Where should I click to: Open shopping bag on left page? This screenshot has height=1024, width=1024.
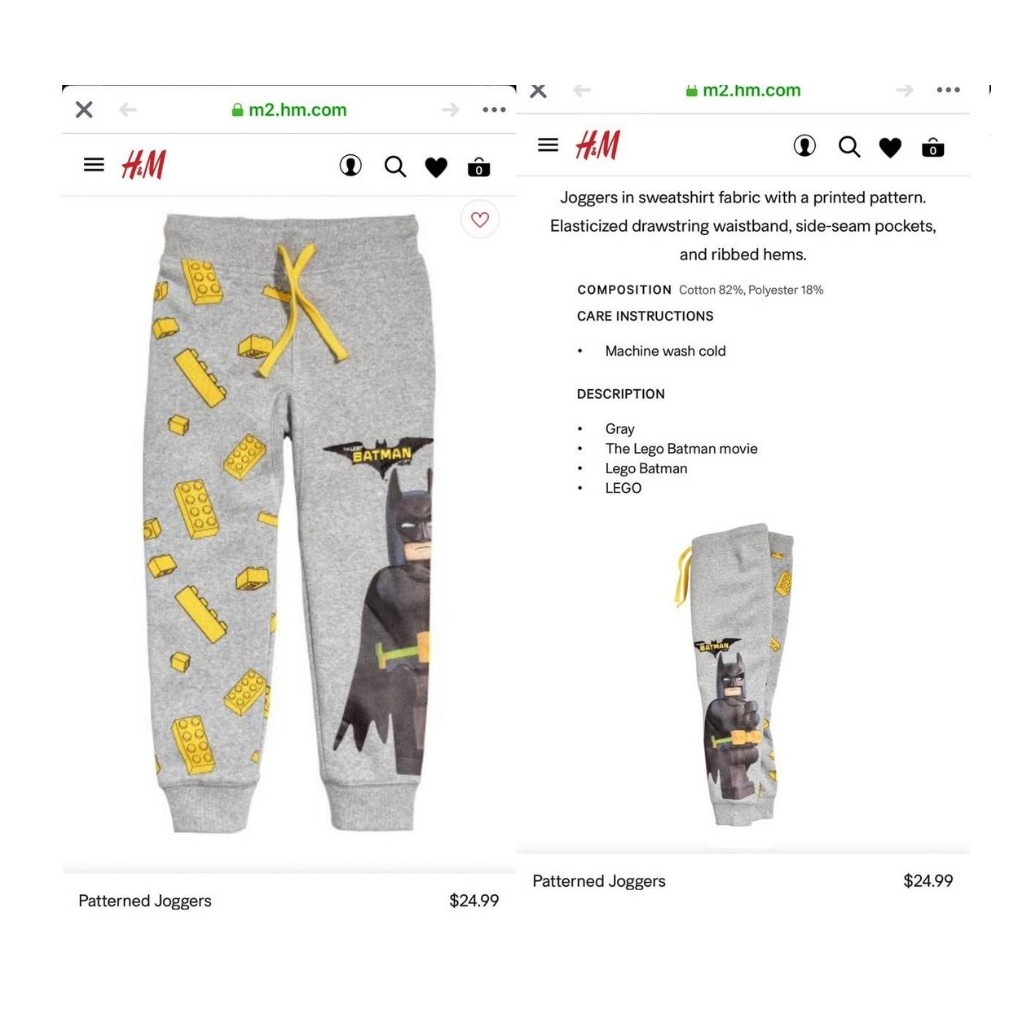pyautogui.click(x=479, y=167)
